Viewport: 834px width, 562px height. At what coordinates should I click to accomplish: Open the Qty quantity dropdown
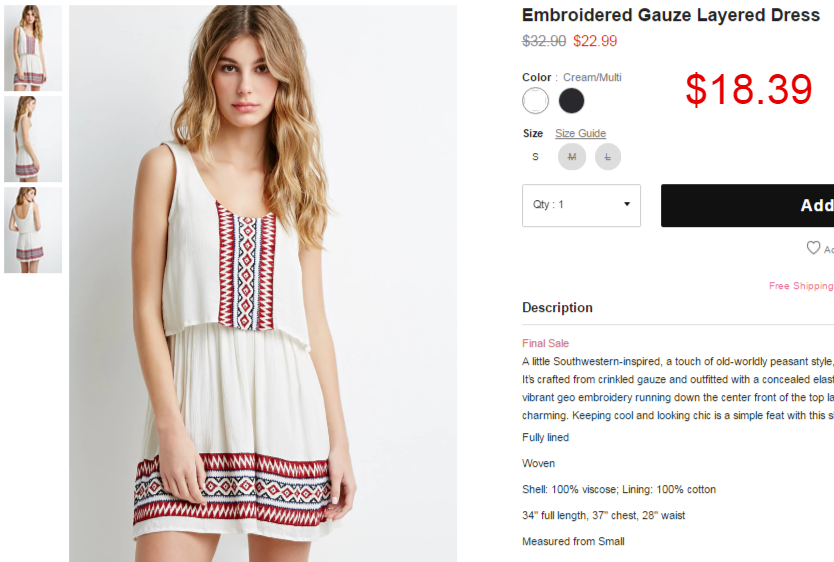pyautogui.click(x=581, y=205)
